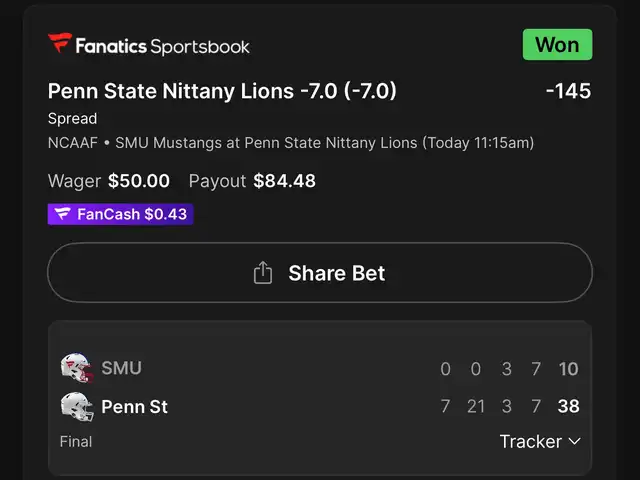Image resolution: width=640 pixels, height=480 pixels.
Task: Click the Fanatics Sportsbook title text
Action: (162, 46)
